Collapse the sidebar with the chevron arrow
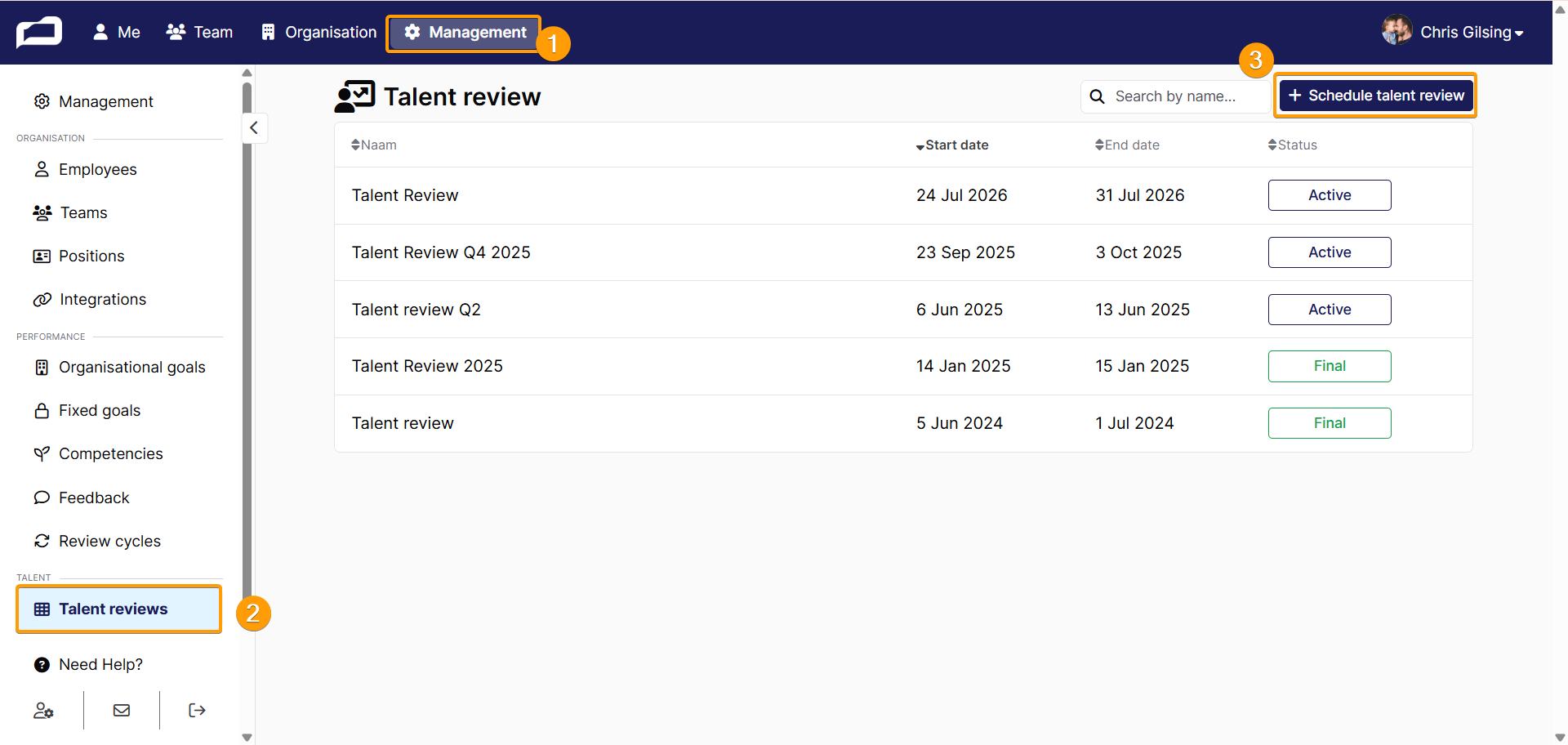The height and width of the screenshot is (745, 1568). point(254,127)
